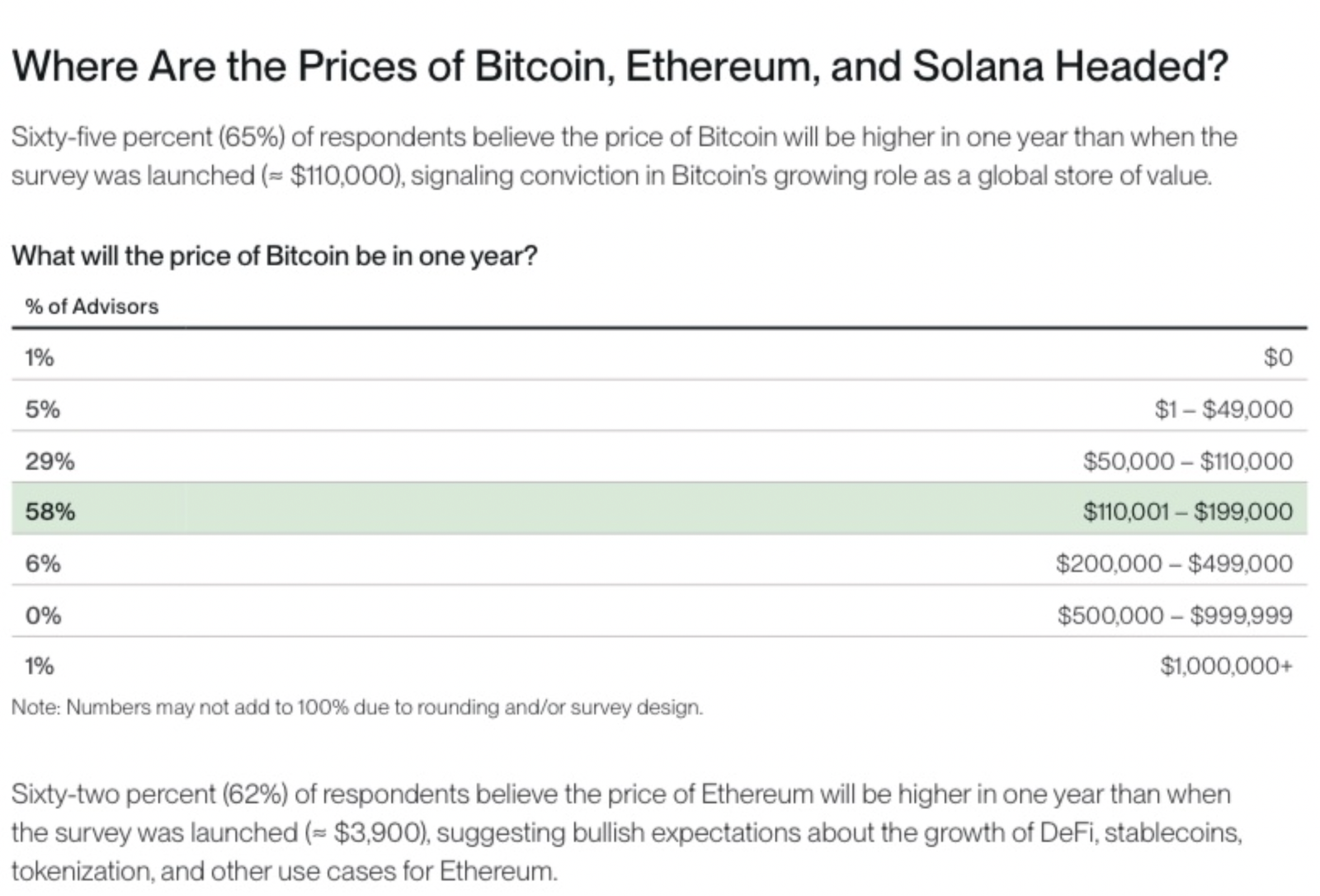Viewport: 1320px width, 896px height.
Task: Click the $50,000 – $110,000 range cell
Action: point(1187,461)
